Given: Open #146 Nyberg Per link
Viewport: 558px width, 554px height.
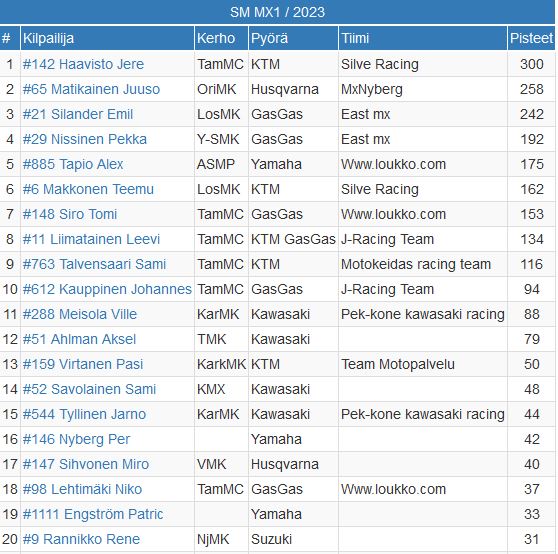Looking at the screenshot, I should coord(77,439).
